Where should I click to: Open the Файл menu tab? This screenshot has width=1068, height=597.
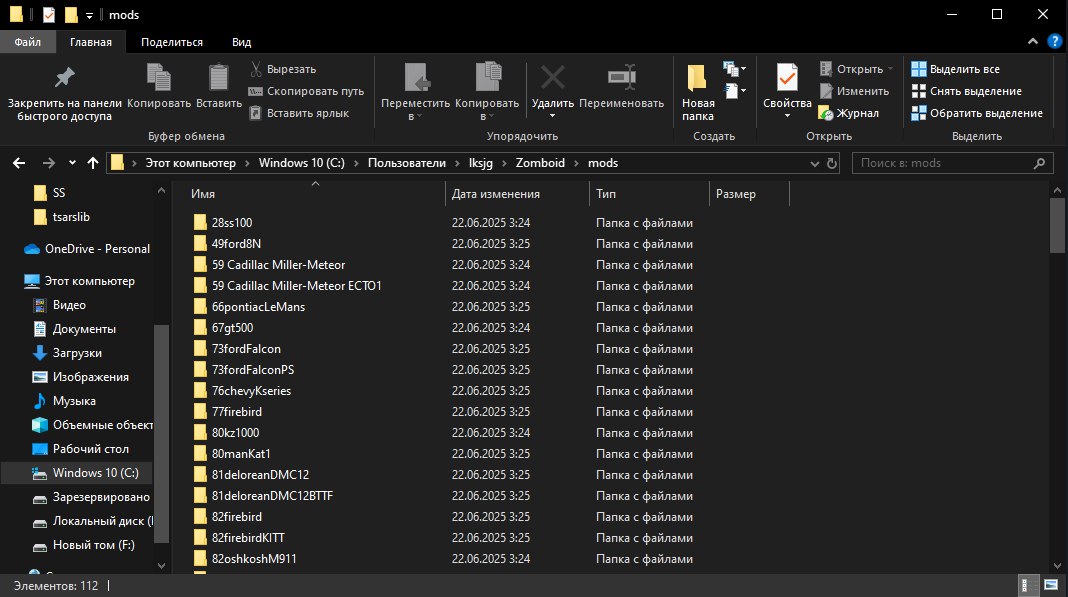tap(28, 42)
